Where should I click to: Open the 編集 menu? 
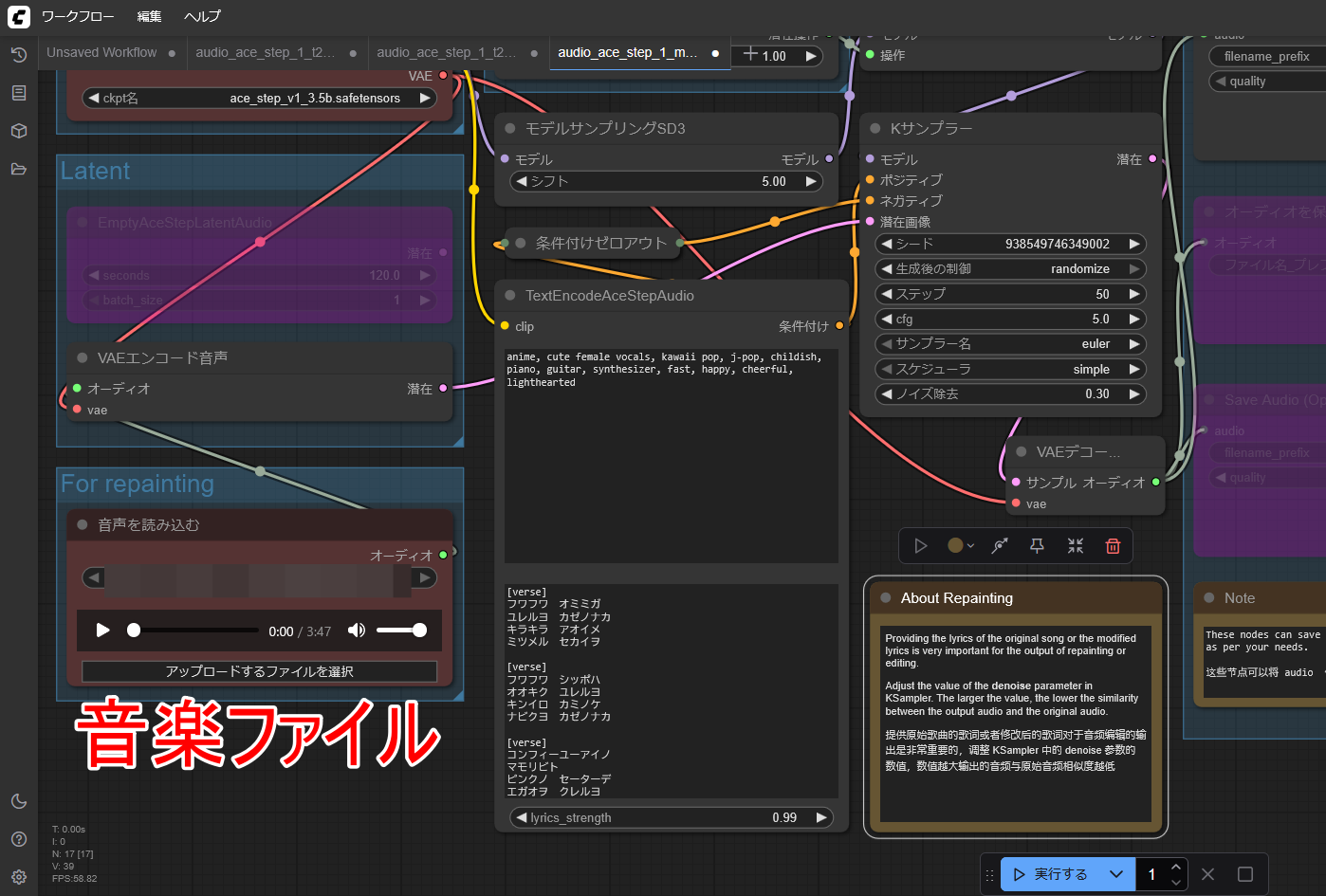coord(149,16)
